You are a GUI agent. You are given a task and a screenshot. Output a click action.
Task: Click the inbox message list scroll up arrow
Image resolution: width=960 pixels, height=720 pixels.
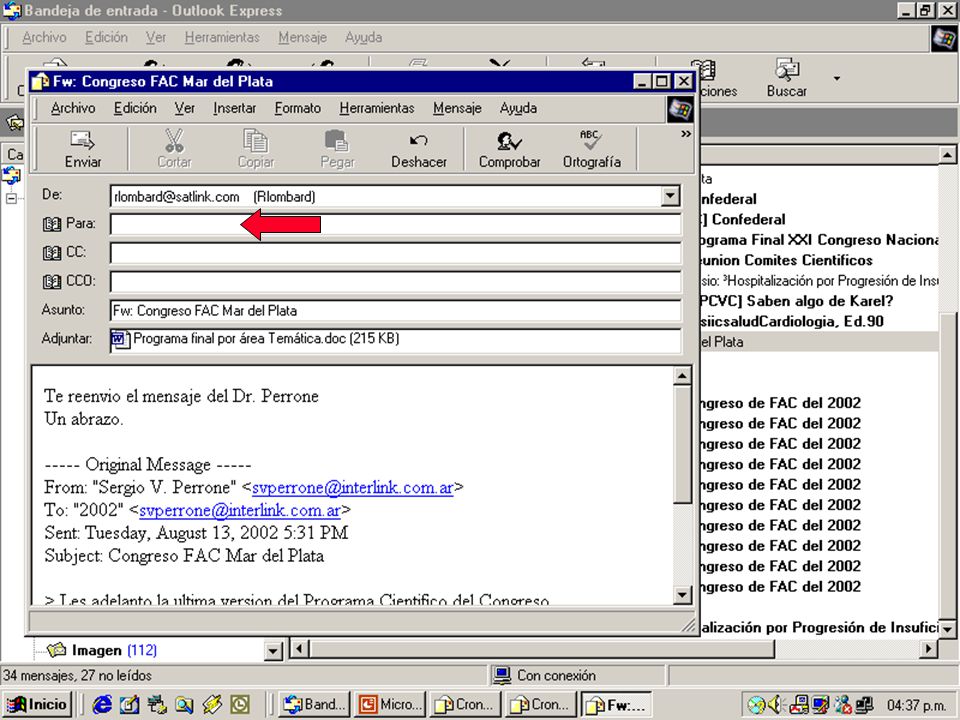coord(948,156)
